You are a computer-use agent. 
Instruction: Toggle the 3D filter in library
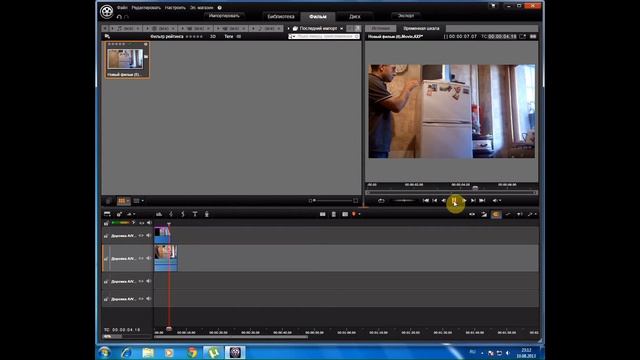(213, 36)
